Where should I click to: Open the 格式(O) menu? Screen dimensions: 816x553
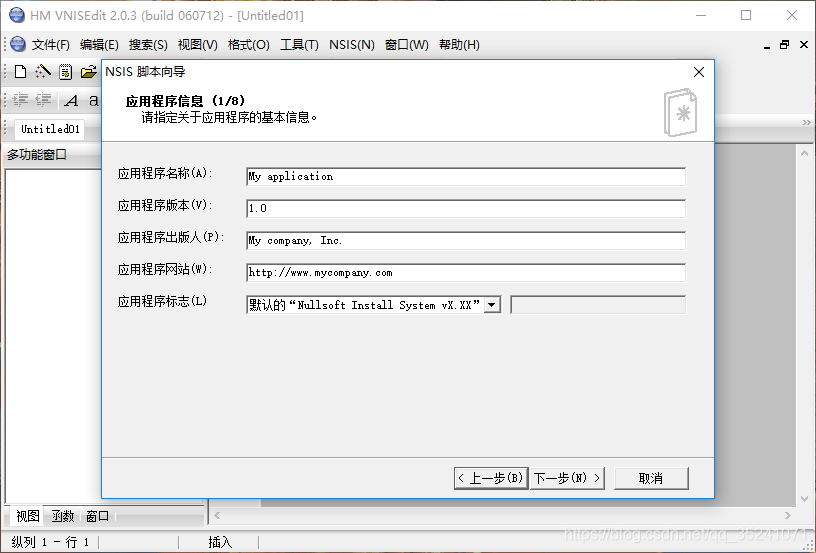coord(248,45)
